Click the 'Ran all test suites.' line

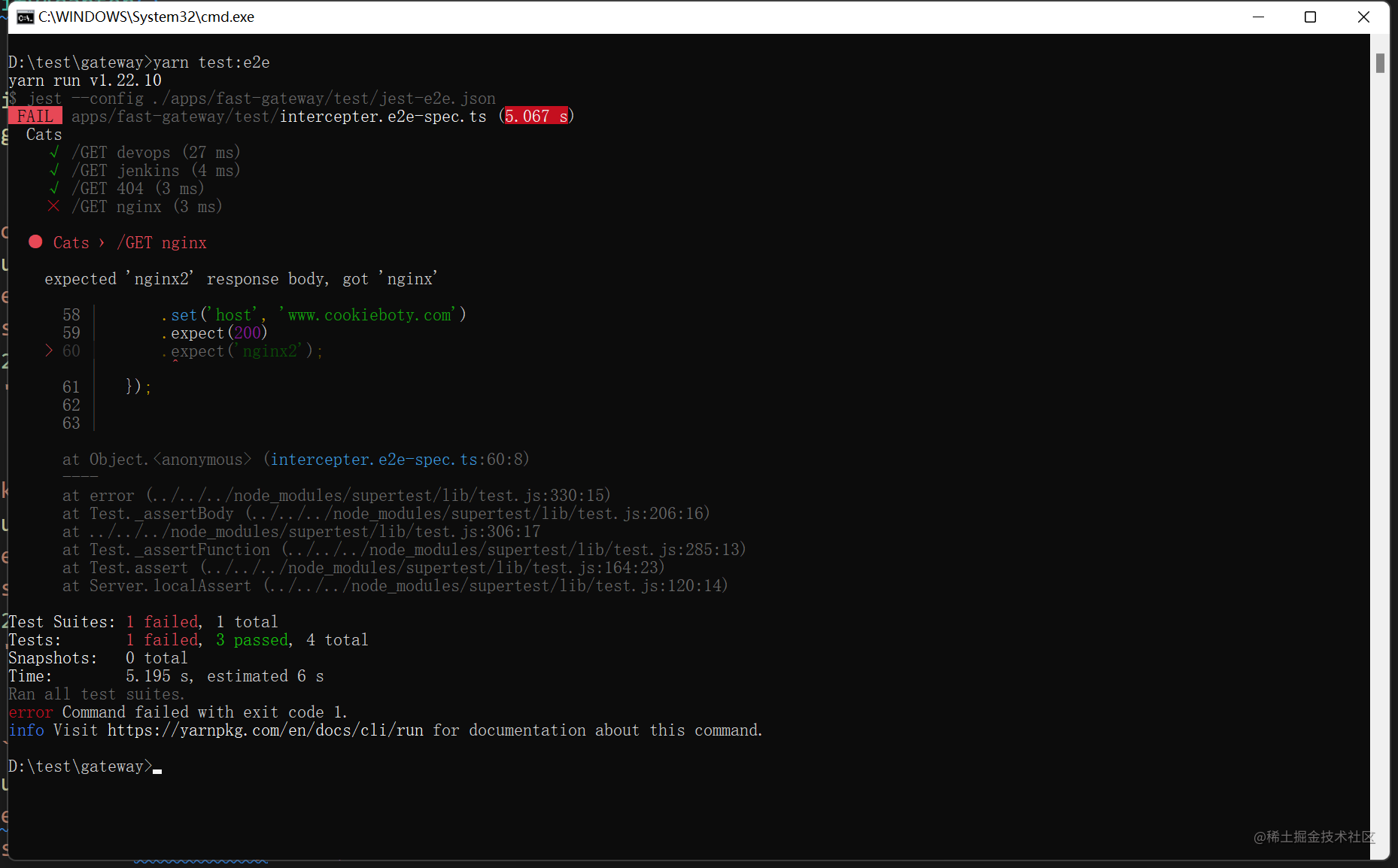[x=96, y=693]
